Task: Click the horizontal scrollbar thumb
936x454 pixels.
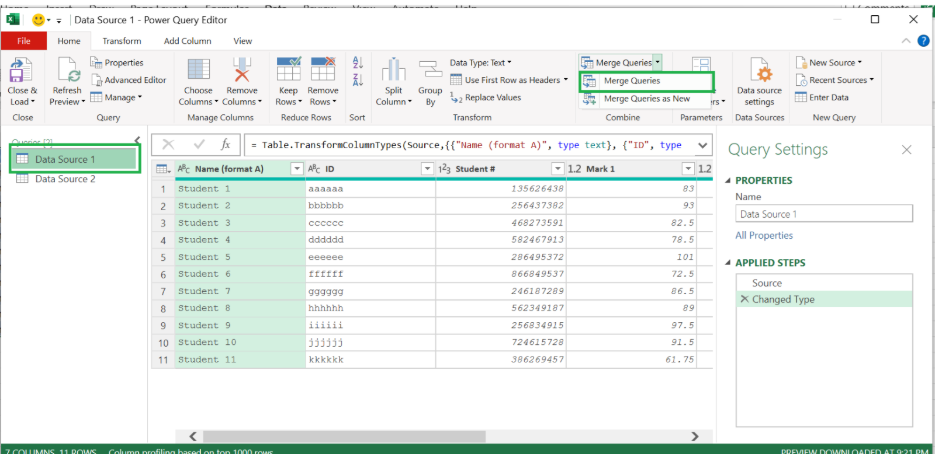Action: pos(345,436)
